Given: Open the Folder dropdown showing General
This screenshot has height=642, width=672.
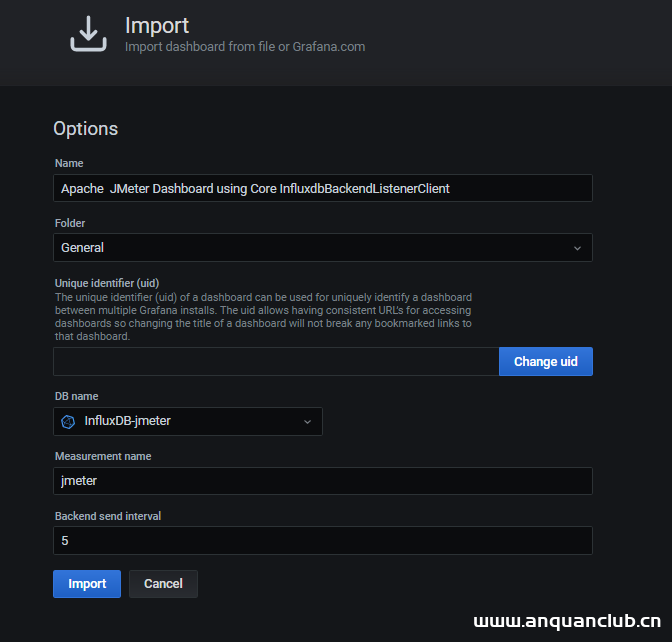Looking at the screenshot, I should pyautogui.click(x=323, y=248).
